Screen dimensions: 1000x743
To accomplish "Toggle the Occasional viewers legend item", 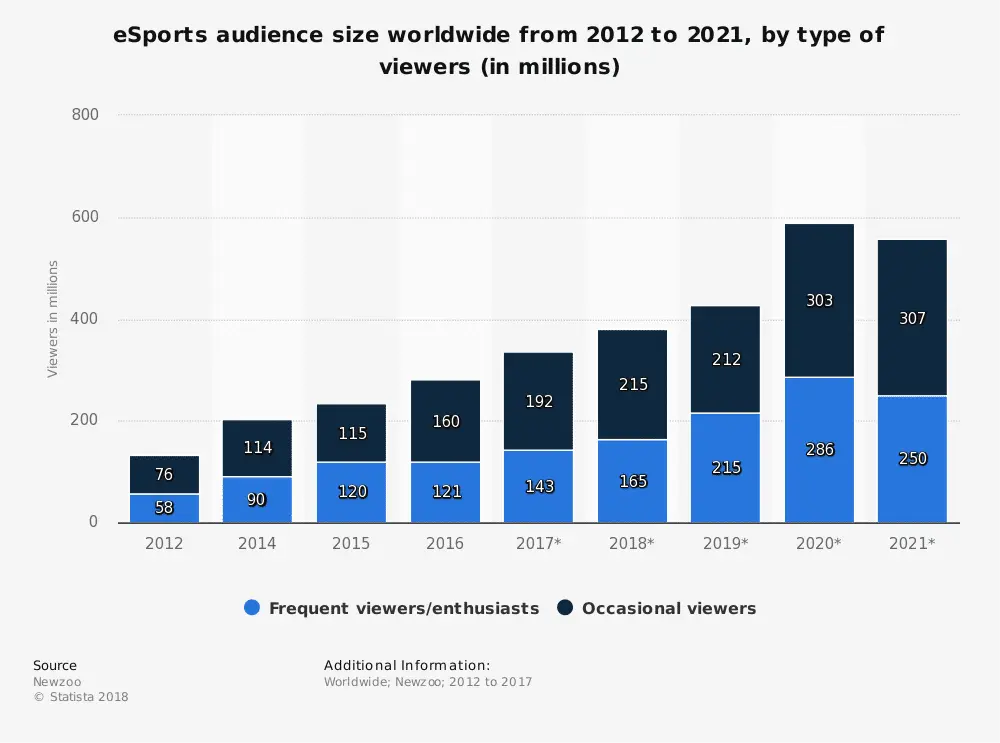I will tap(656, 608).
